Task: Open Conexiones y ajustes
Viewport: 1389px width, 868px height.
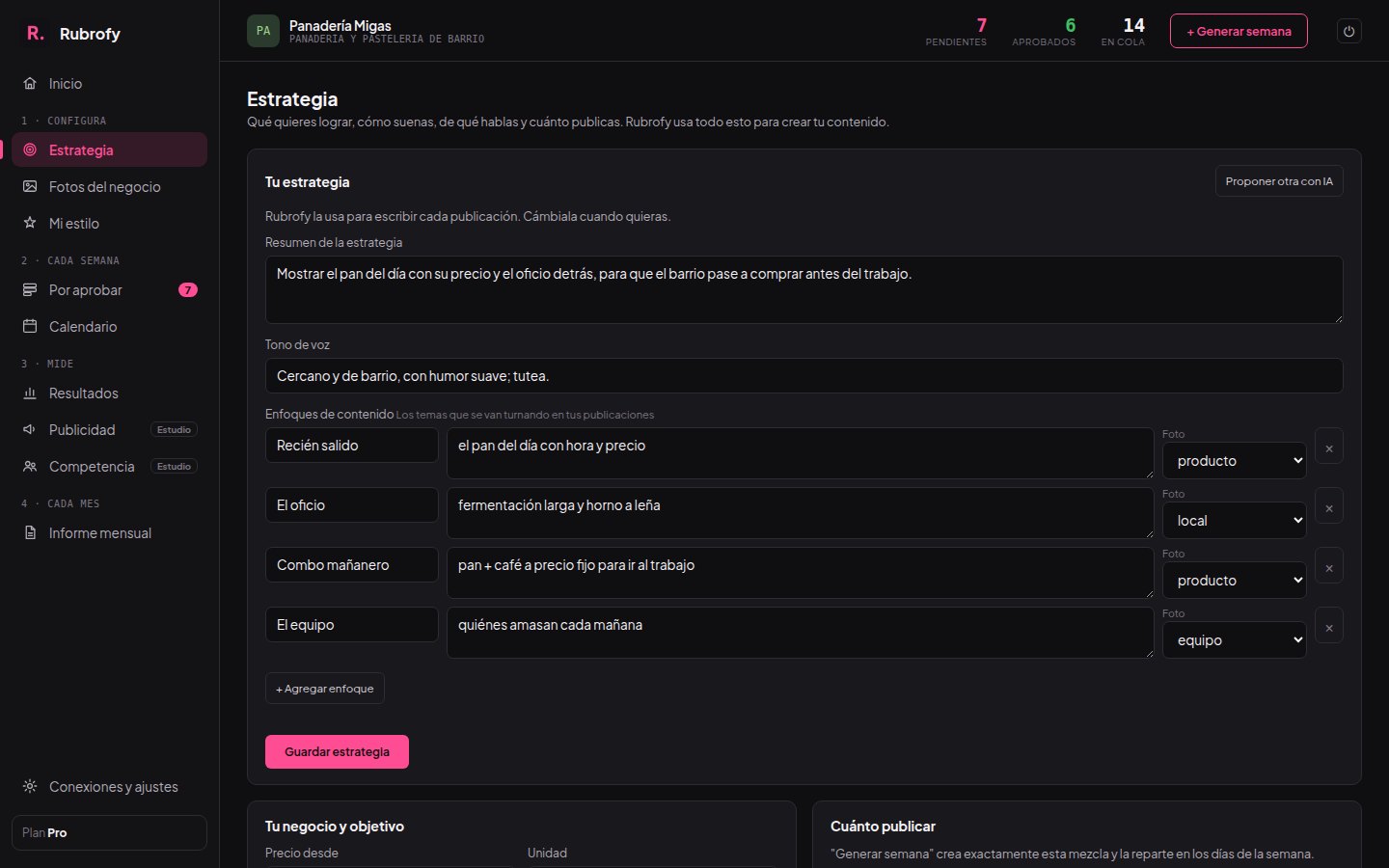Action: click(x=109, y=787)
